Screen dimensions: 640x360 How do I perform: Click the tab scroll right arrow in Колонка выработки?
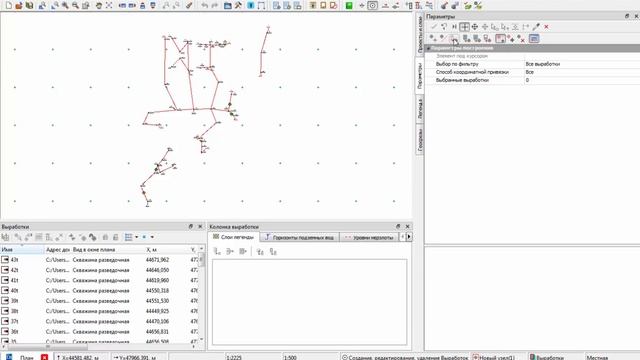click(409, 237)
